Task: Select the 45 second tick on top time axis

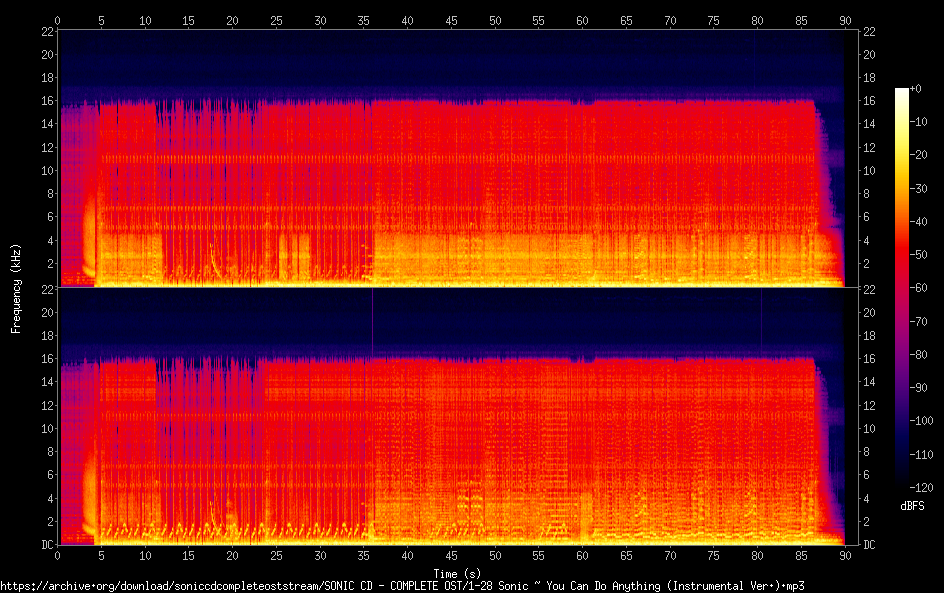Action: (x=451, y=20)
